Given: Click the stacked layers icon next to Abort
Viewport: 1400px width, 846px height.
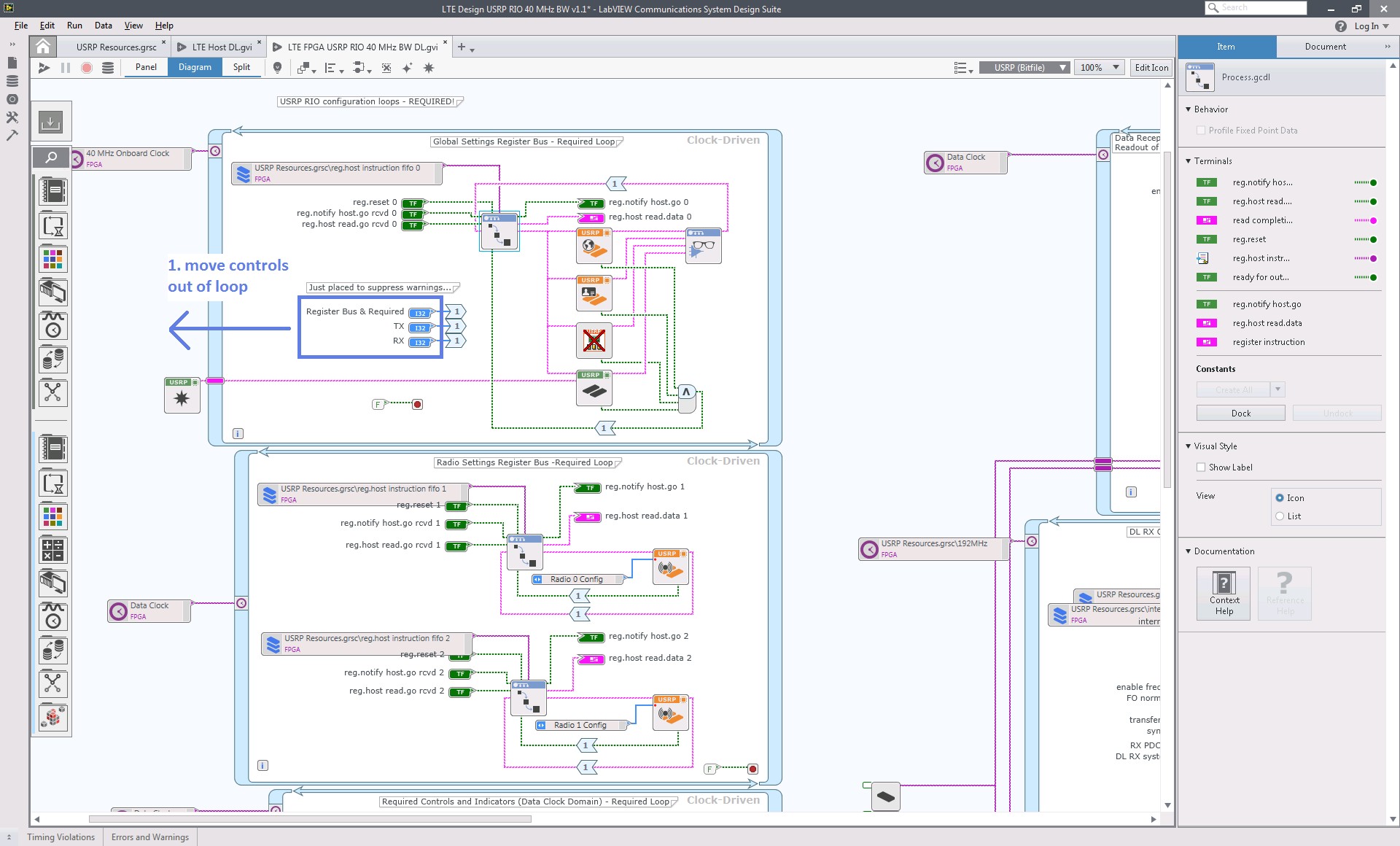Looking at the screenshot, I should (x=108, y=68).
